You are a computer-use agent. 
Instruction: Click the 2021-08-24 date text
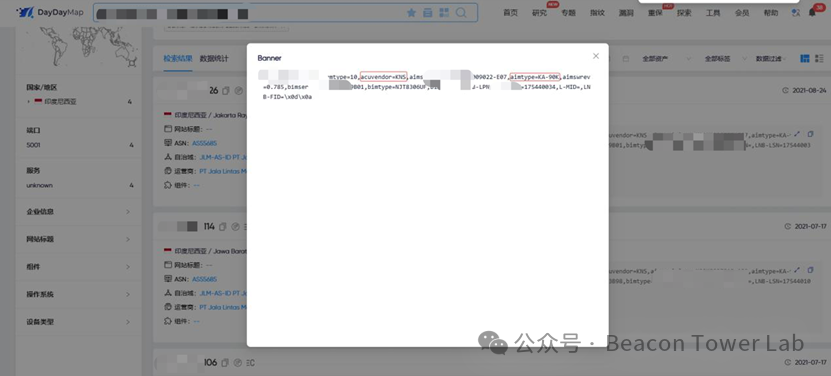[809, 91]
